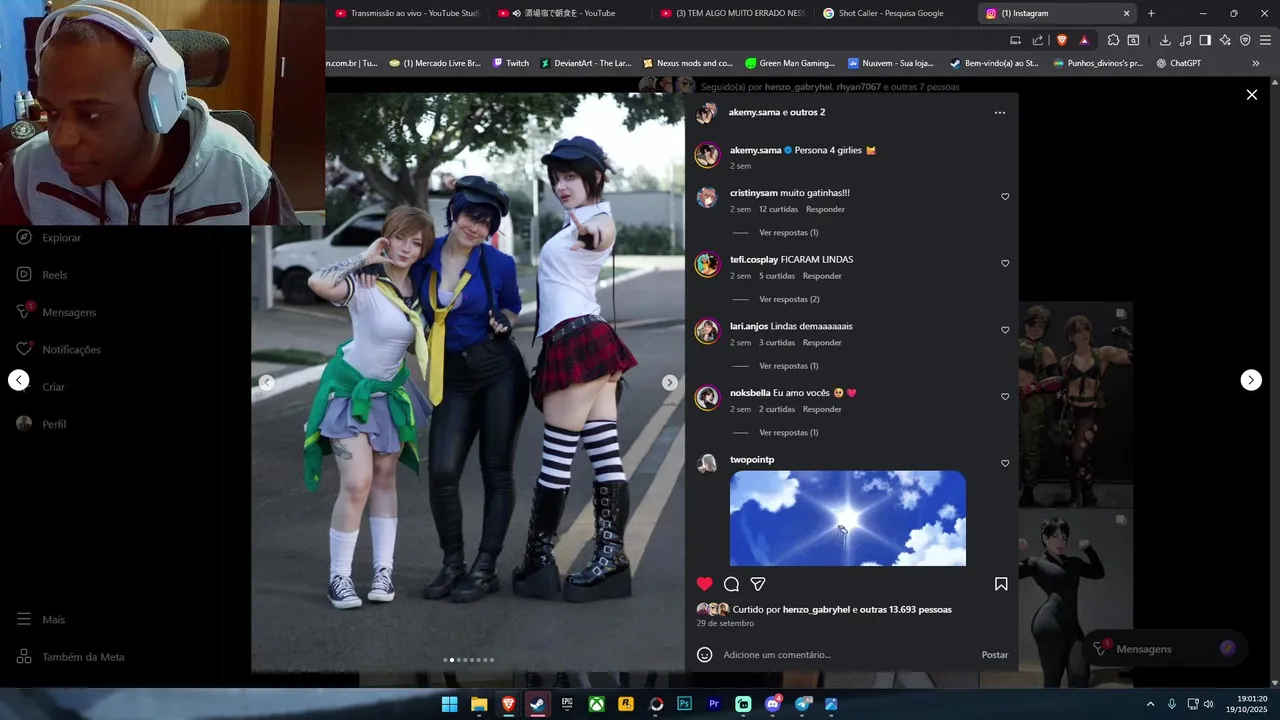This screenshot has height=720, width=1280.
Task: Like noksbella's comment with its heart
Action: [x=1005, y=397]
